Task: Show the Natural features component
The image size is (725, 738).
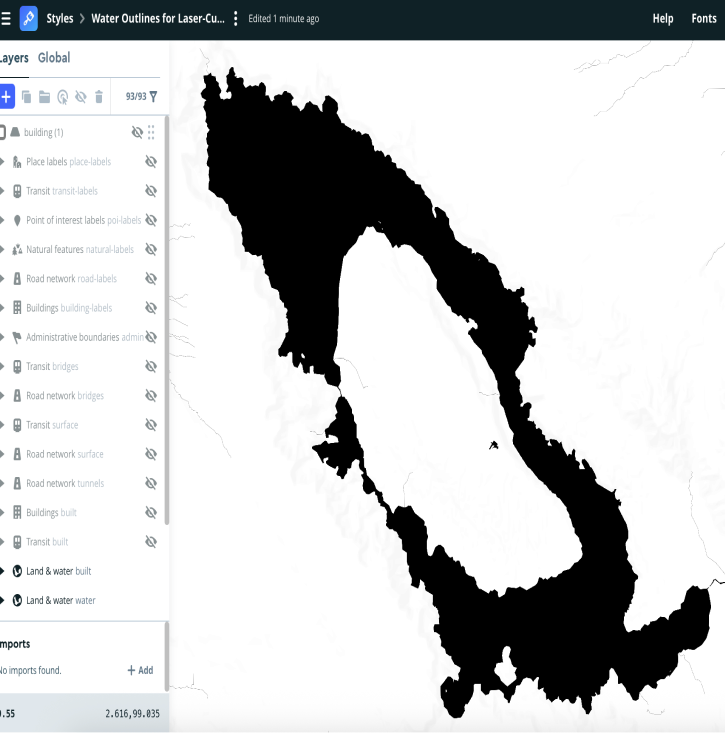Action: click(151, 249)
